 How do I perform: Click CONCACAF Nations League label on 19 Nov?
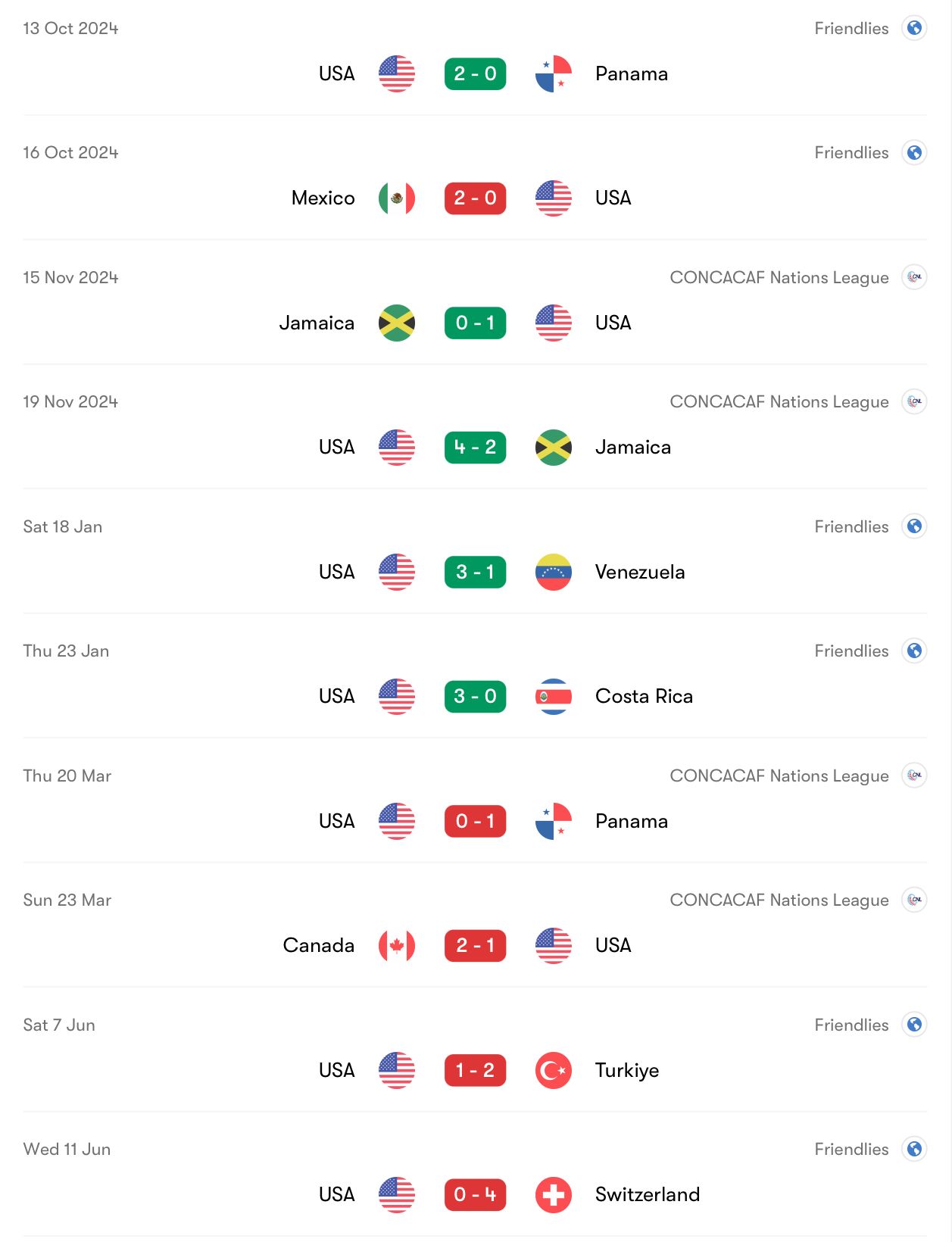click(x=779, y=402)
